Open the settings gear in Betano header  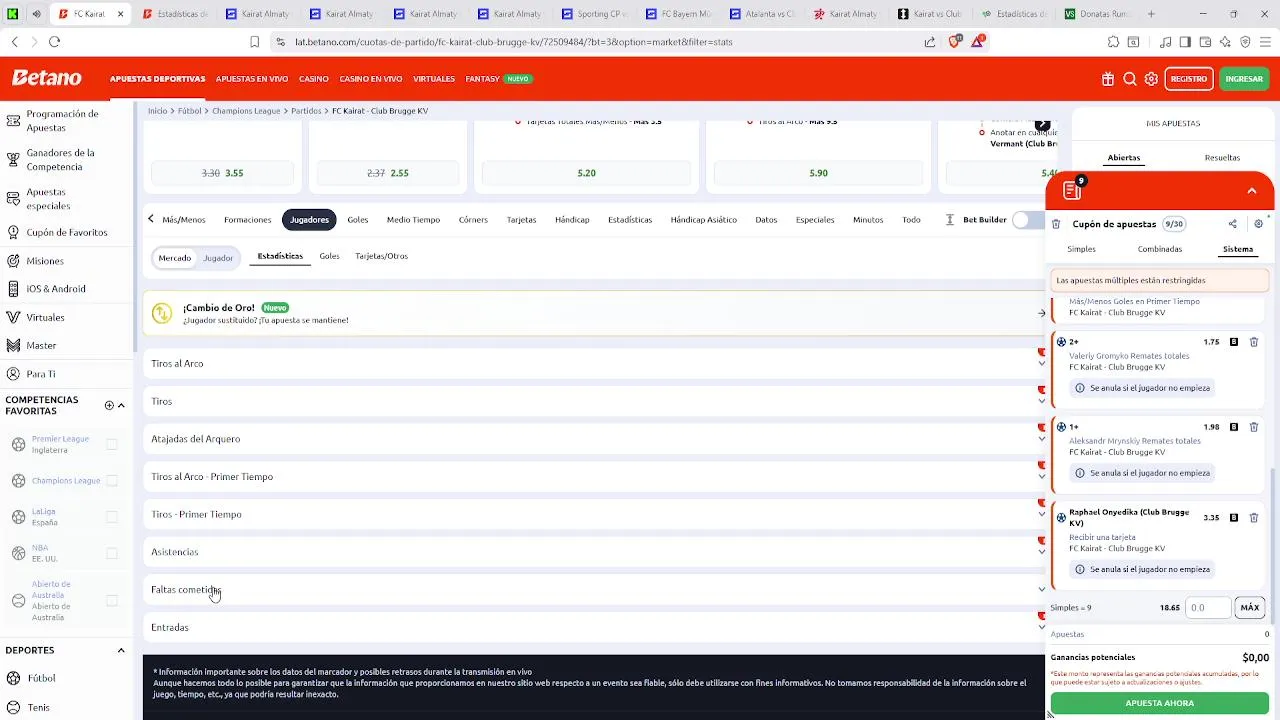click(x=1151, y=79)
